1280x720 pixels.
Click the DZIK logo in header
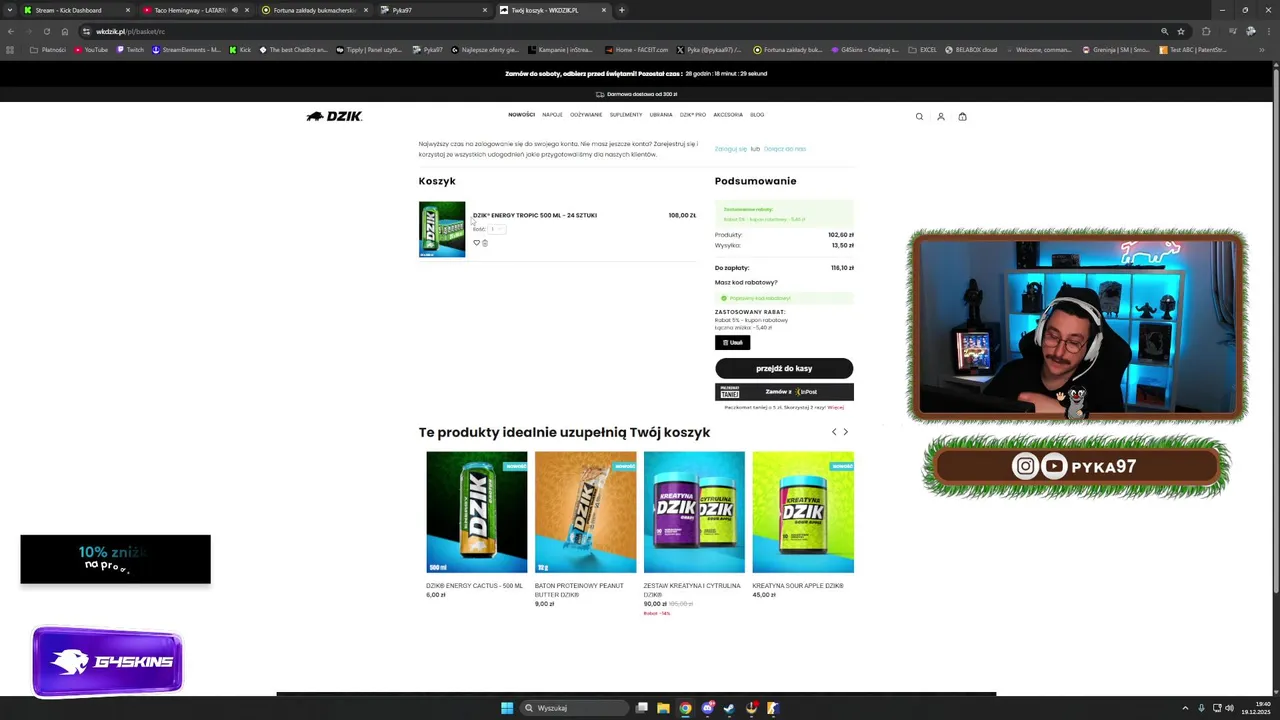(334, 116)
